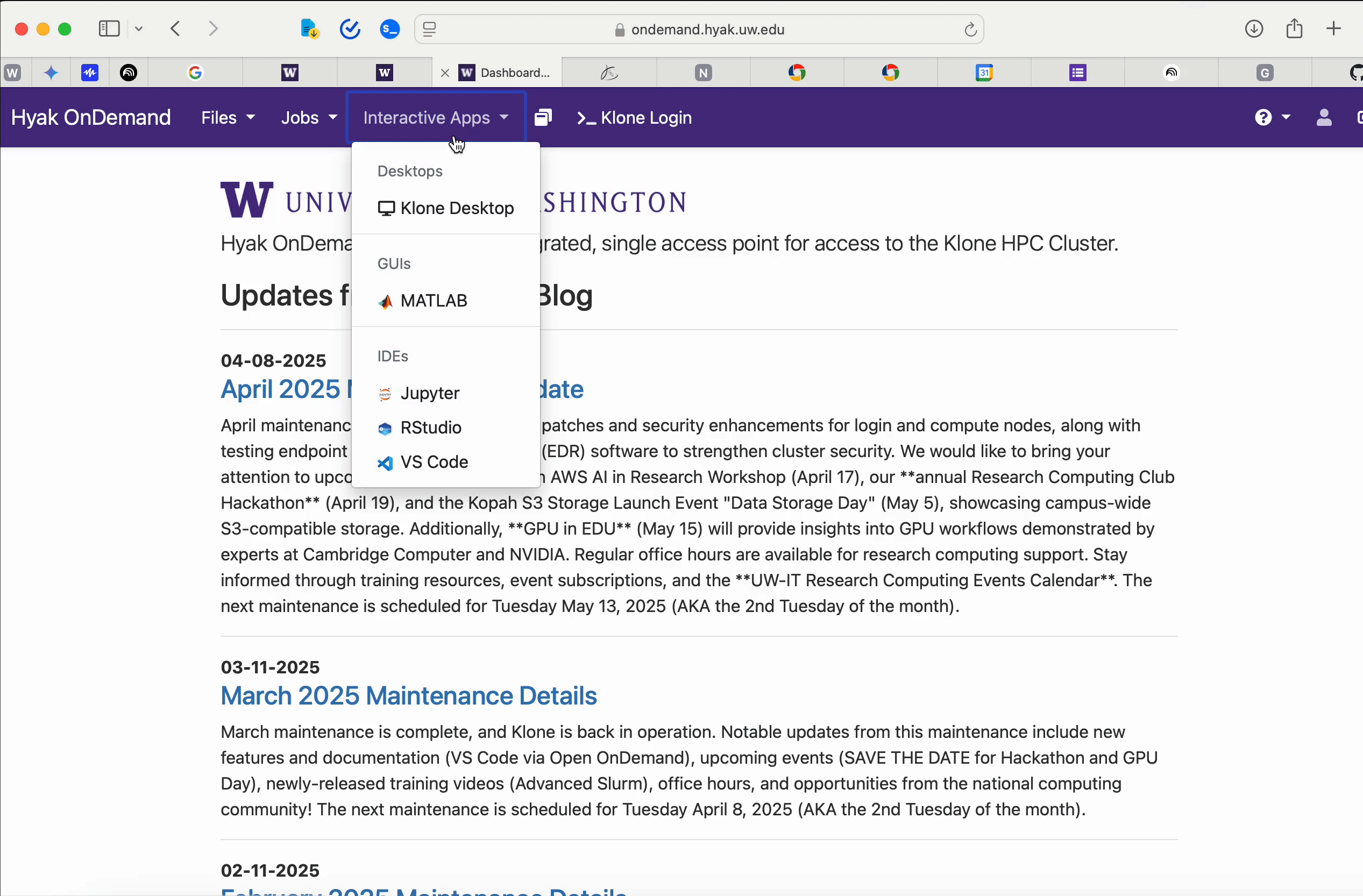This screenshot has height=896, width=1363.
Task: Close the Dashboard tab
Action: pos(445,73)
